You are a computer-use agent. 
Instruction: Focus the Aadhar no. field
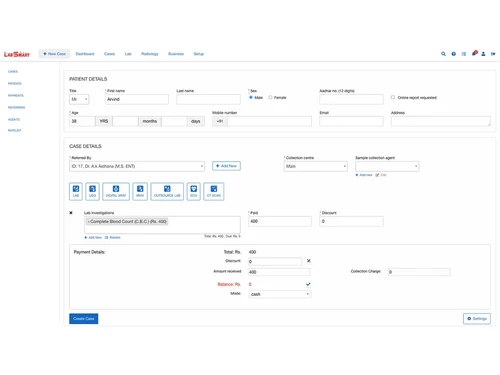(x=351, y=99)
